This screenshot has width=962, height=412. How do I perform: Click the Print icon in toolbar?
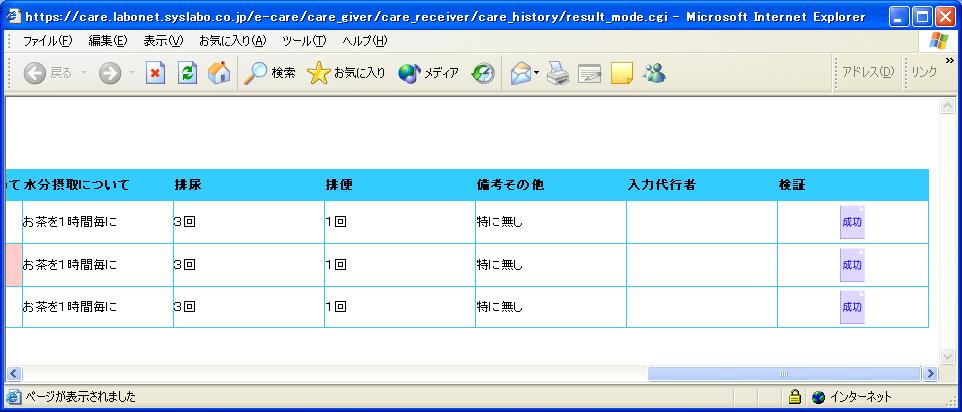pos(557,73)
